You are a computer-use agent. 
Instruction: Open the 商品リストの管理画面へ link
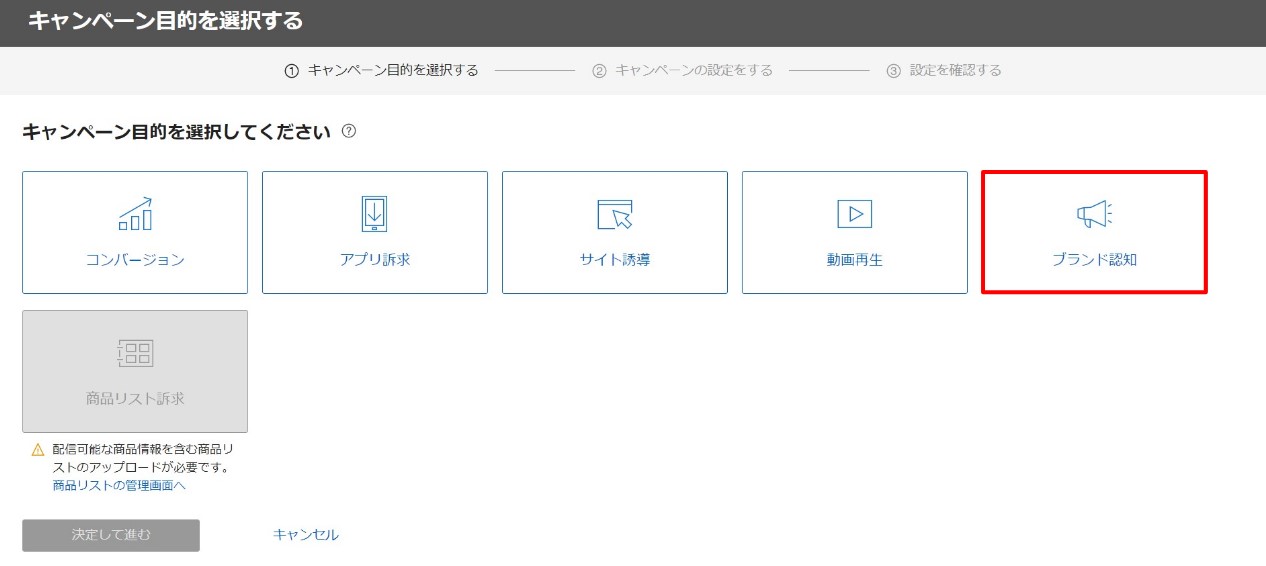pyautogui.click(x=119, y=486)
